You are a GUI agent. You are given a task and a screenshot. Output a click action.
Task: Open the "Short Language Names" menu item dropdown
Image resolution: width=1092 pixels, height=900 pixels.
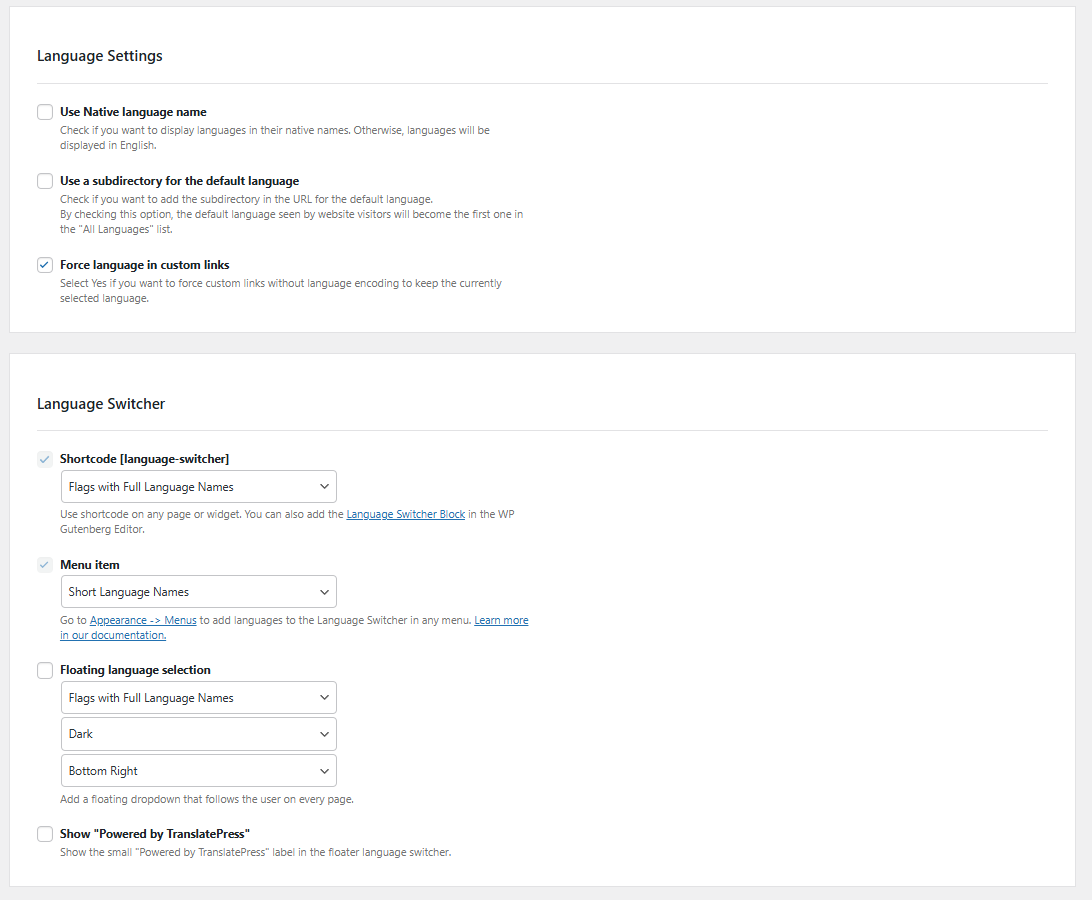[x=198, y=591]
